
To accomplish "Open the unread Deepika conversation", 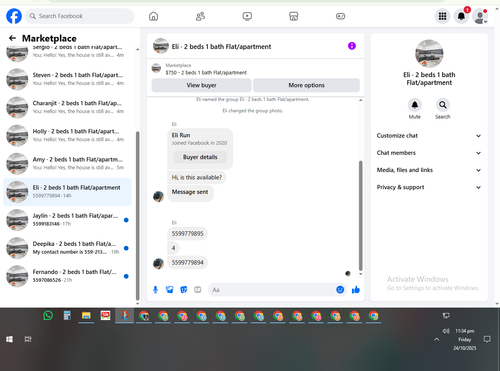I will pos(67,248).
